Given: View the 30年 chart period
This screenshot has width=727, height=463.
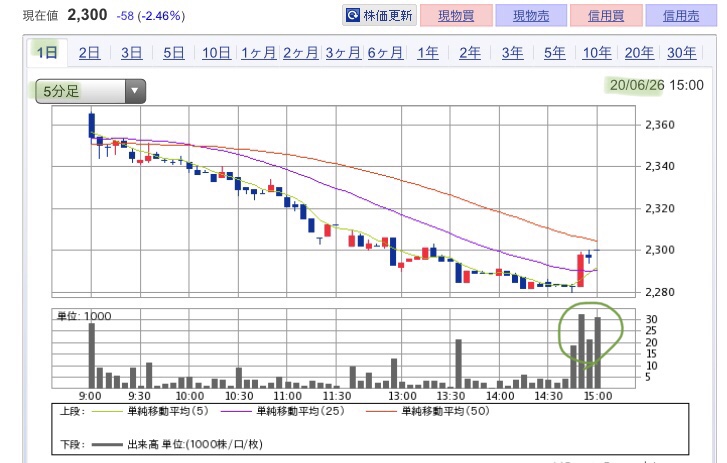Looking at the screenshot, I should click(681, 53).
